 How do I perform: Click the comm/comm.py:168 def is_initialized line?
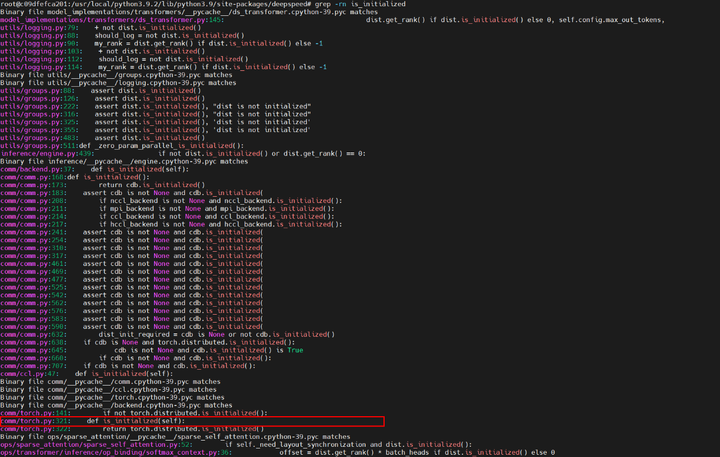coord(75,177)
